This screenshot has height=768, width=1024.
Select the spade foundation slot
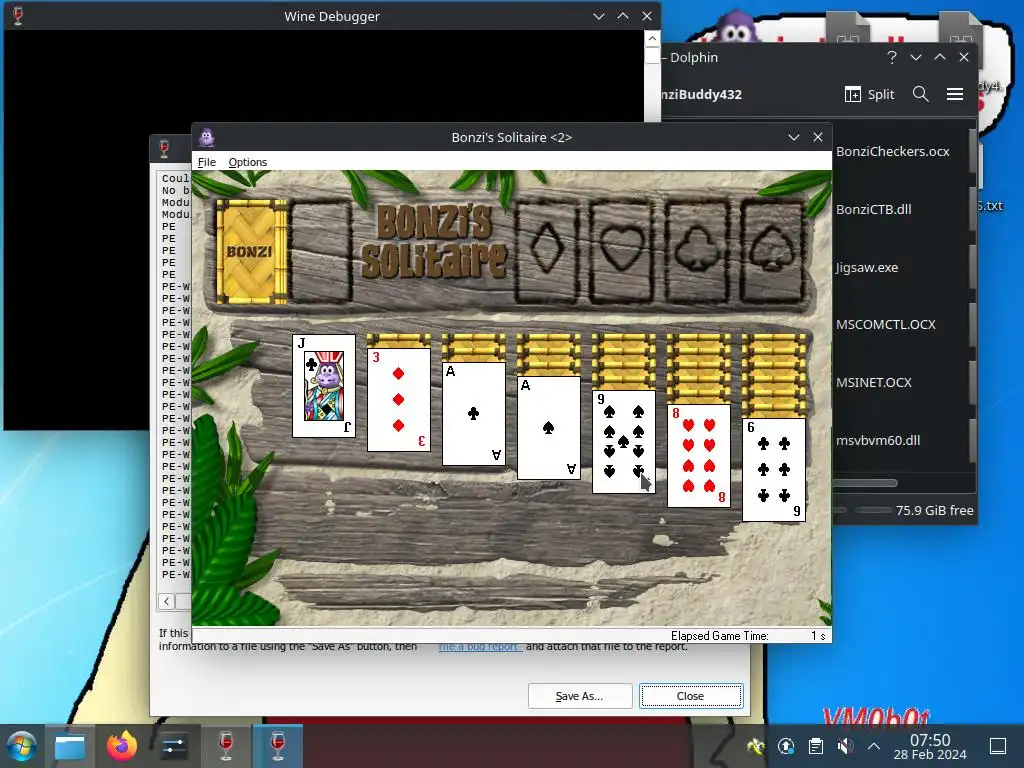click(x=772, y=251)
